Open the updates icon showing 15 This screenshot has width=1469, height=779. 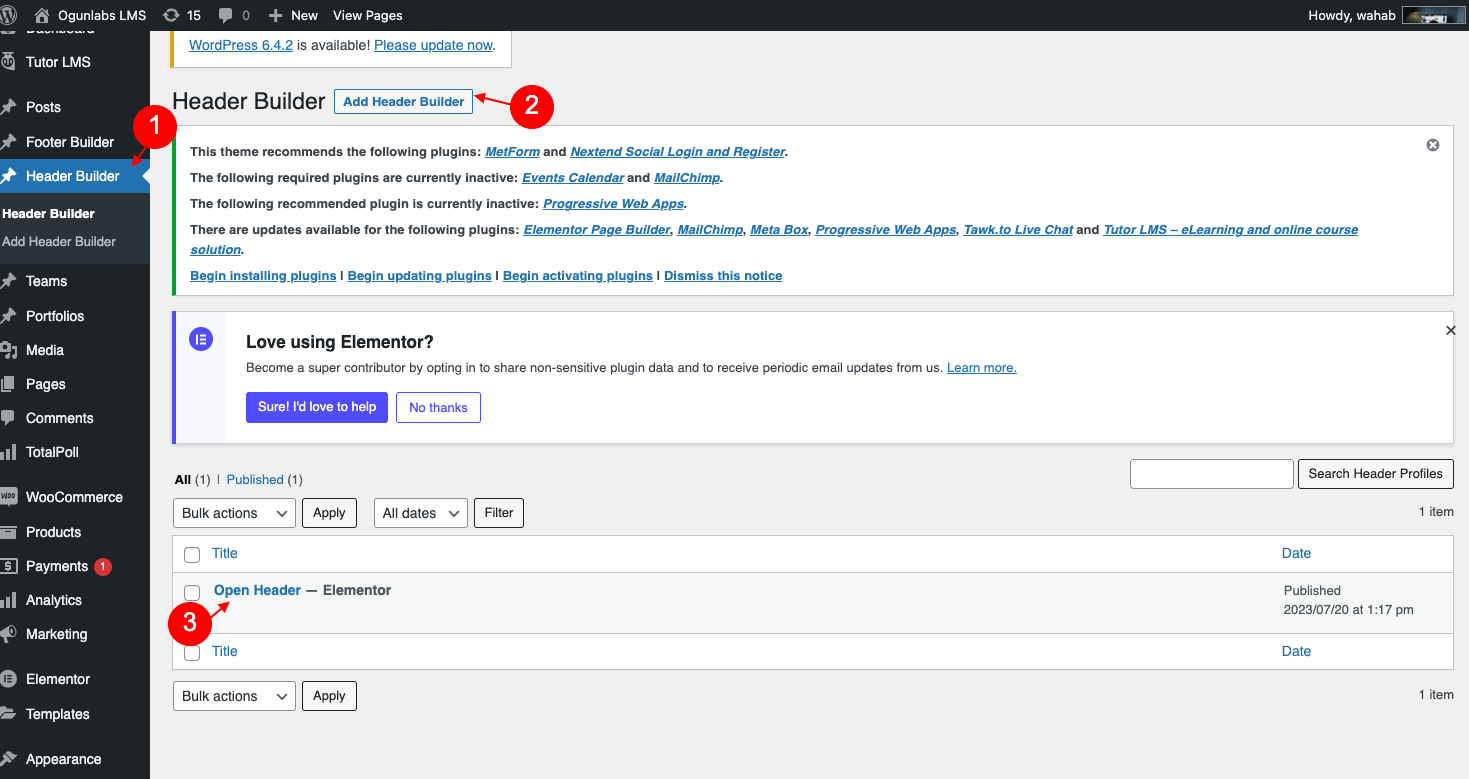pos(170,15)
